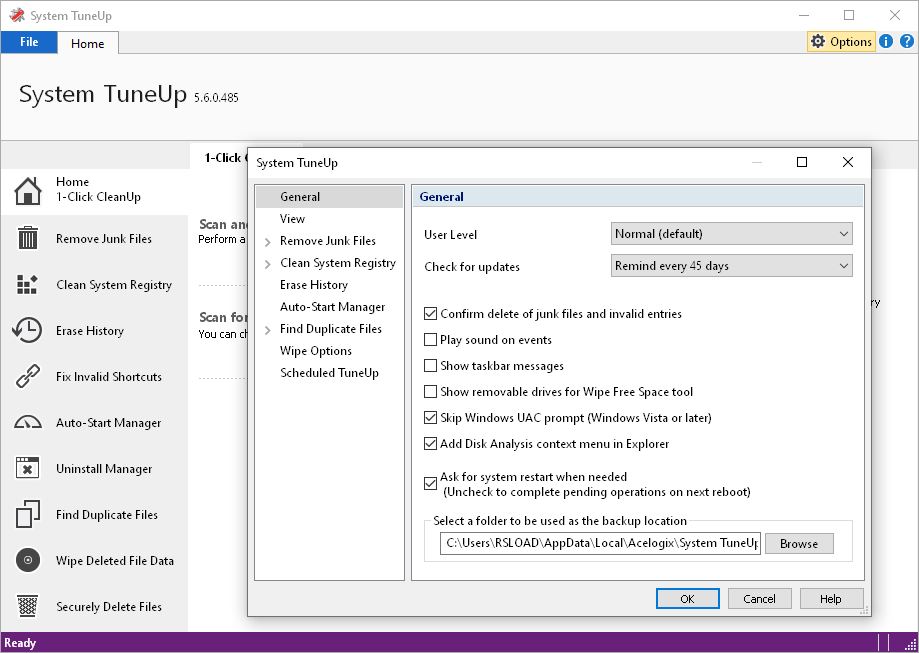This screenshot has height=653, width=919.
Task: Click the Auto-Start Manager gauge icon
Action: (x=28, y=423)
